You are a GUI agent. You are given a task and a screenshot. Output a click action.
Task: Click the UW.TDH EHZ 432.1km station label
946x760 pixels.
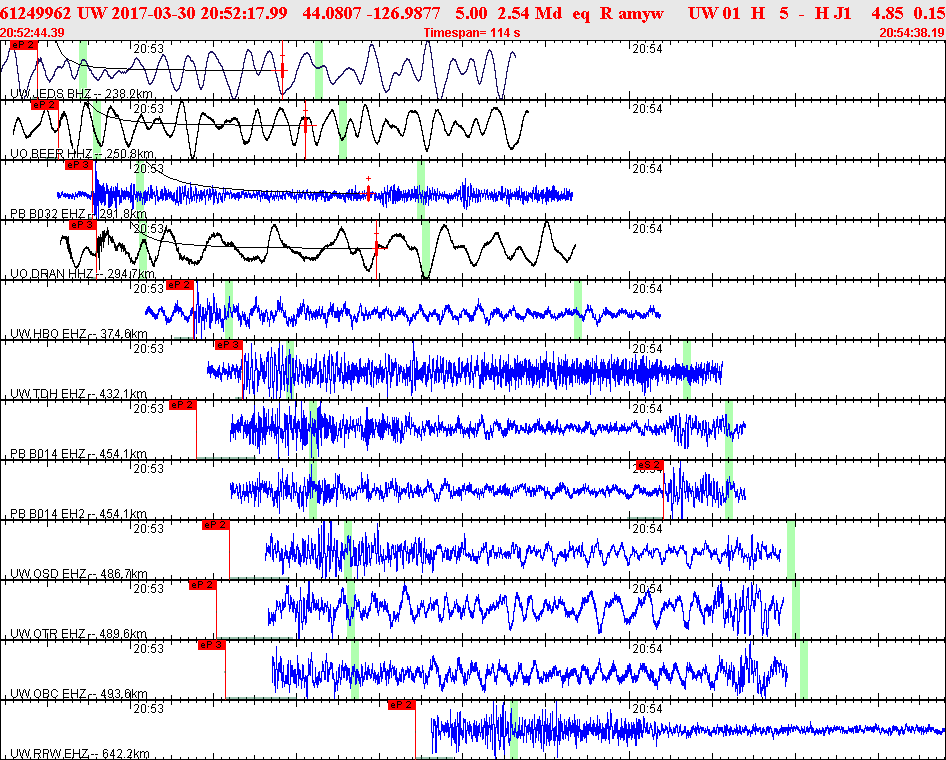pyautogui.click(x=78, y=394)
